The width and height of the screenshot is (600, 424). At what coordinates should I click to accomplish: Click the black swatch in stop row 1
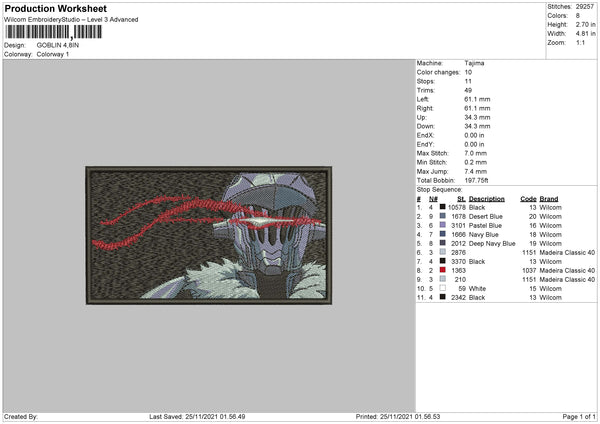click(442, 207)
